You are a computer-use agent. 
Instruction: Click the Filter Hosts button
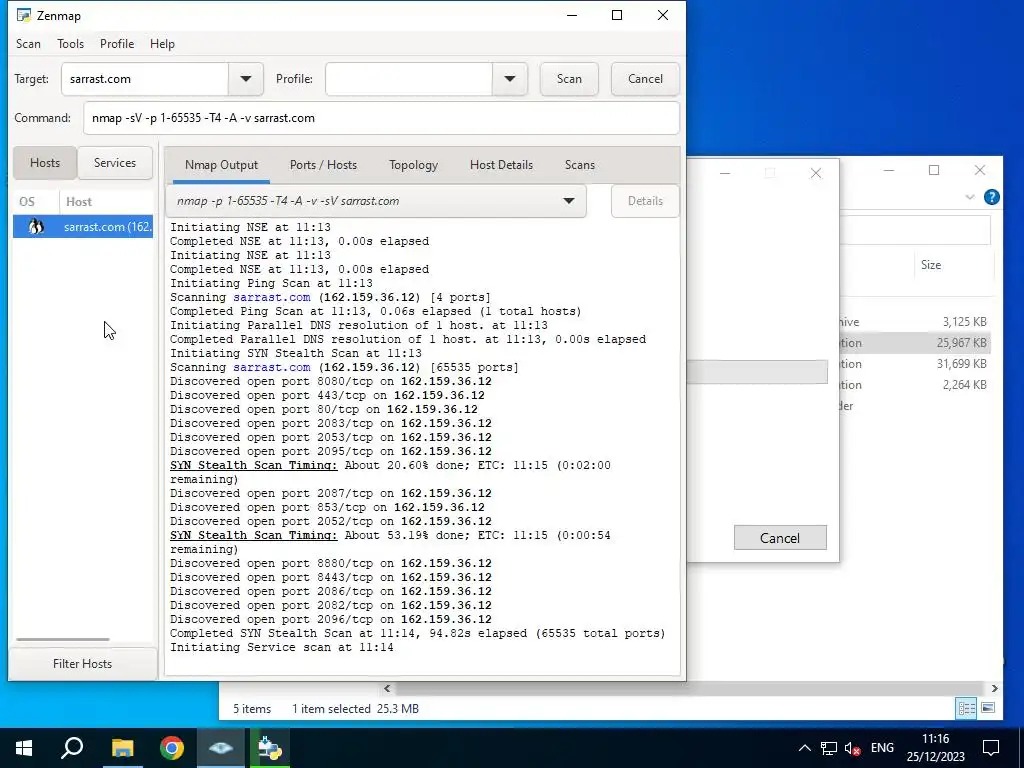[82, 664]
